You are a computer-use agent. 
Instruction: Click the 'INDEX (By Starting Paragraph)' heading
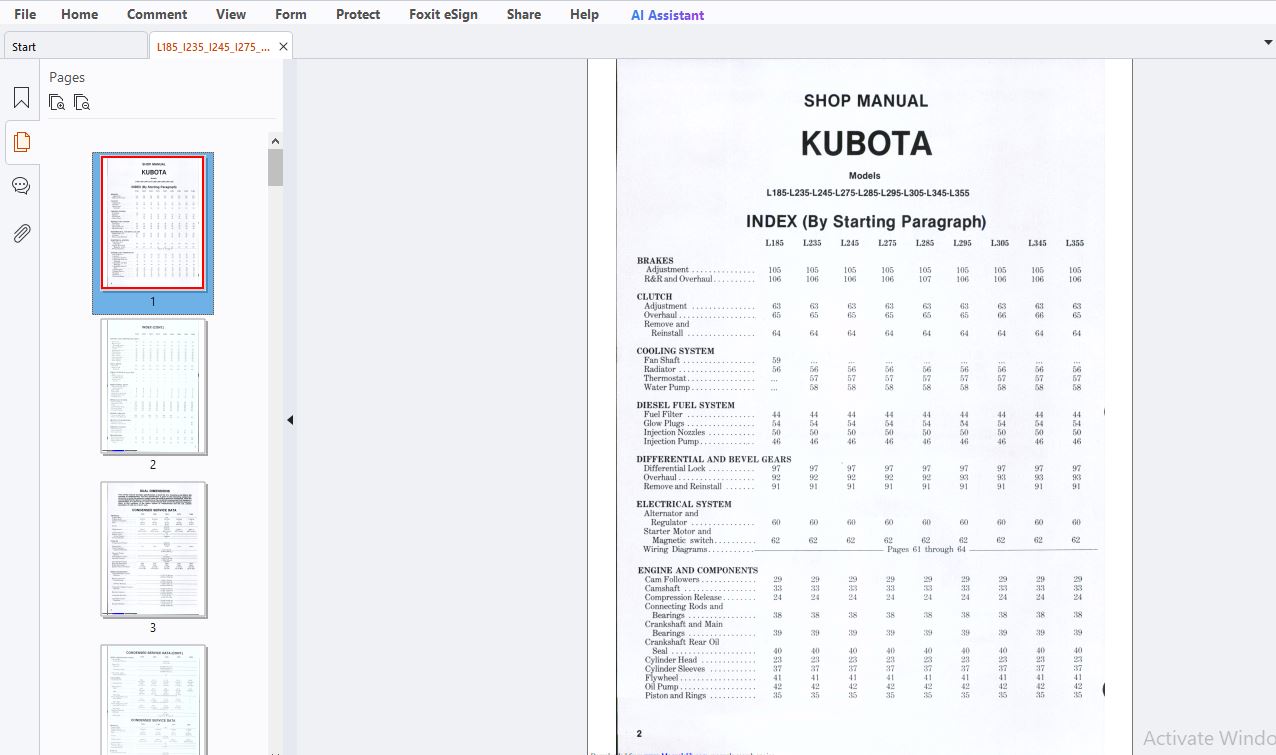pos(866,222)
